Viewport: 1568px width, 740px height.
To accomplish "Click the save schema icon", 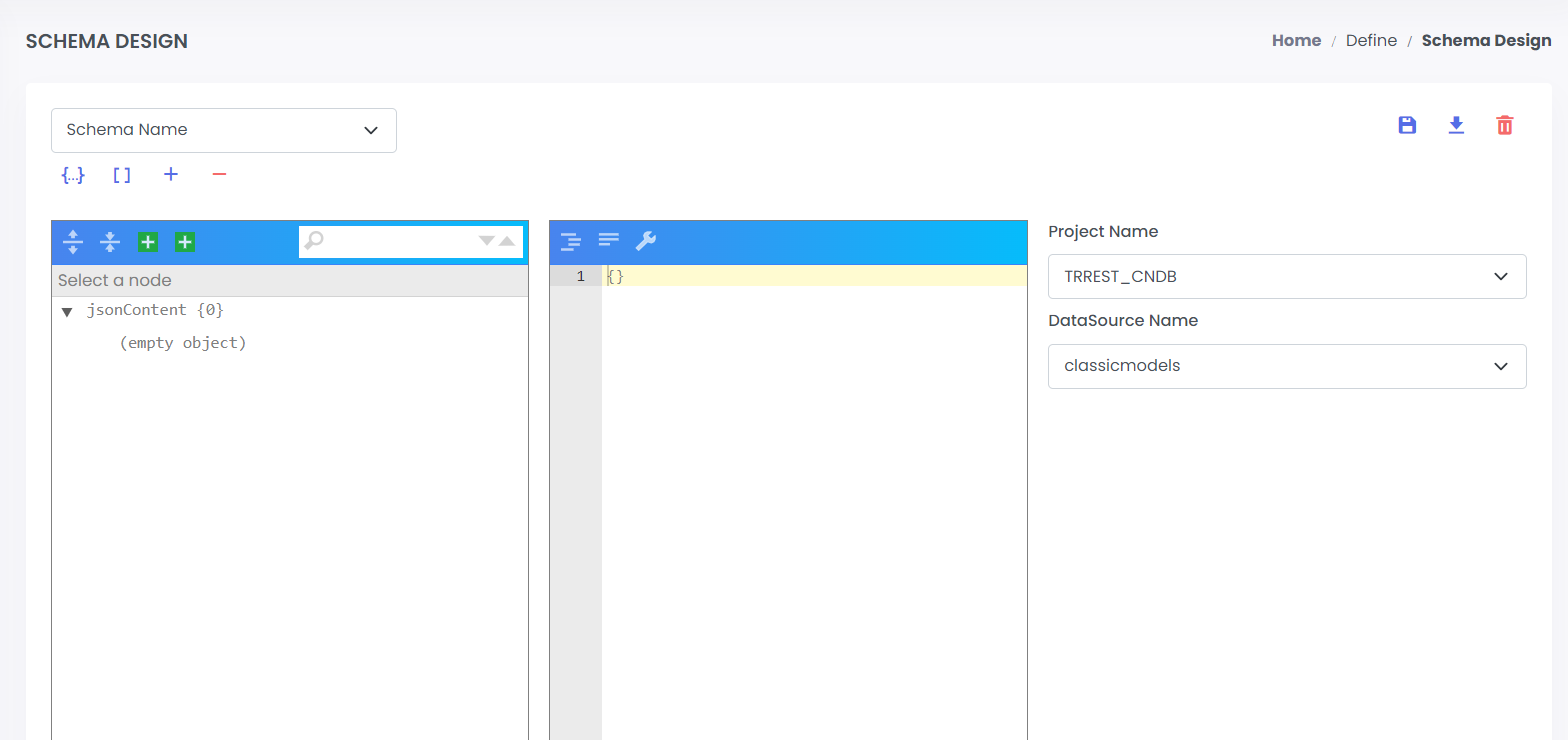I will pos(1407,125).
